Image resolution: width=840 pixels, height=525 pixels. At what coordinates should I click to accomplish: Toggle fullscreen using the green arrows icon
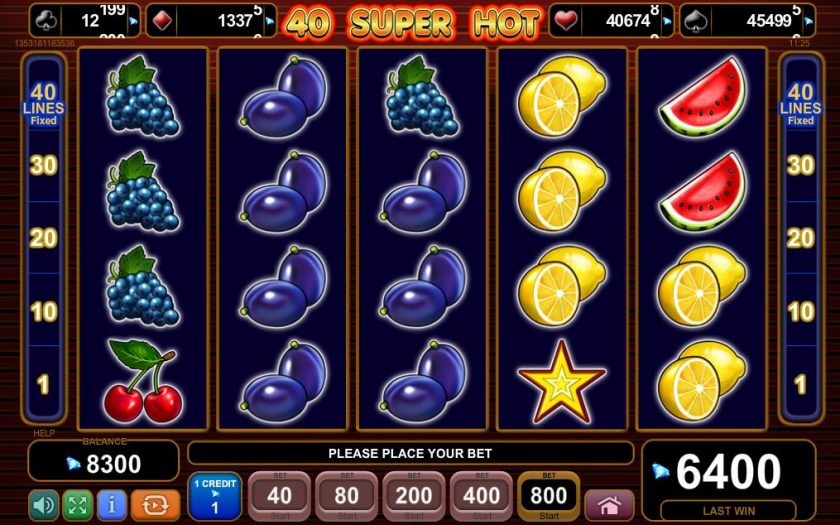(78, 504)
